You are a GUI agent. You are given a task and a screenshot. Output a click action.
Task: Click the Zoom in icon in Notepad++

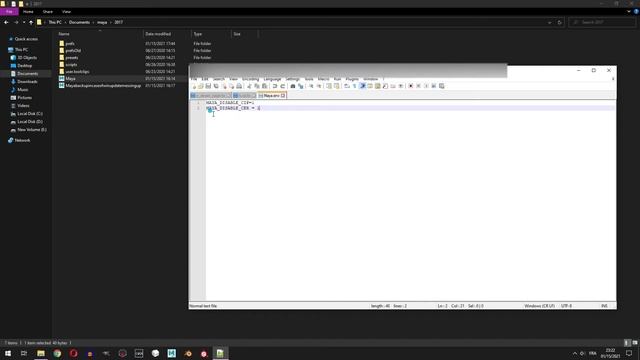(311, 86)
